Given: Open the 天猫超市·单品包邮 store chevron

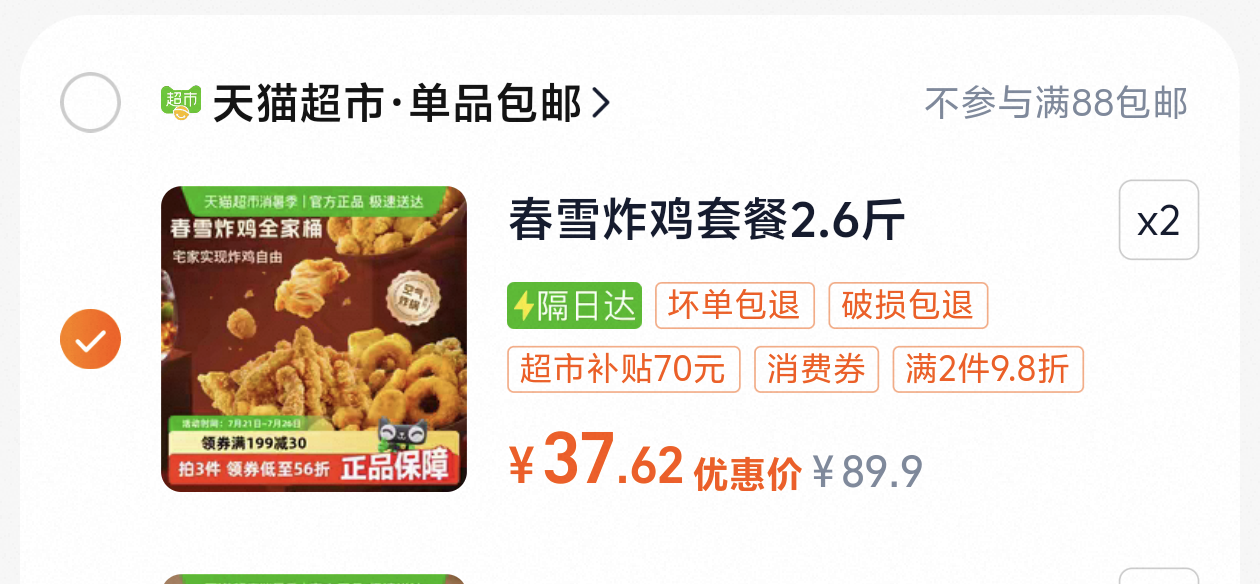Looking at the screenshot, I should tap(600, 103).
